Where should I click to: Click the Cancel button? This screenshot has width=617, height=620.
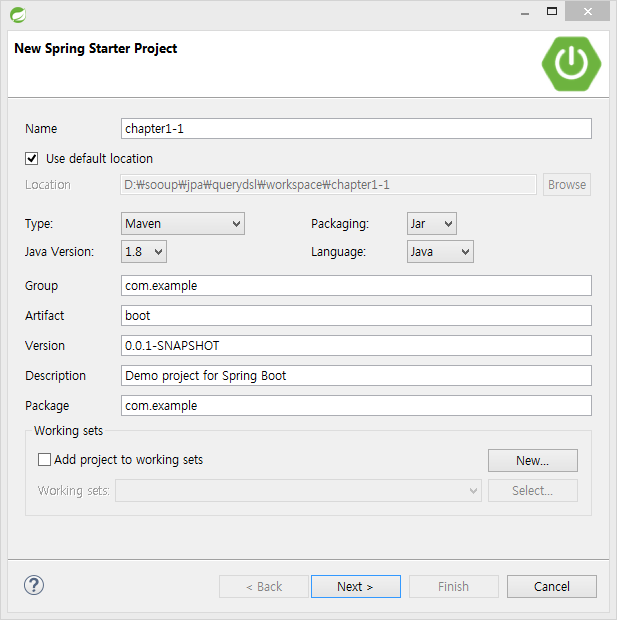click(x=552, y=586)
